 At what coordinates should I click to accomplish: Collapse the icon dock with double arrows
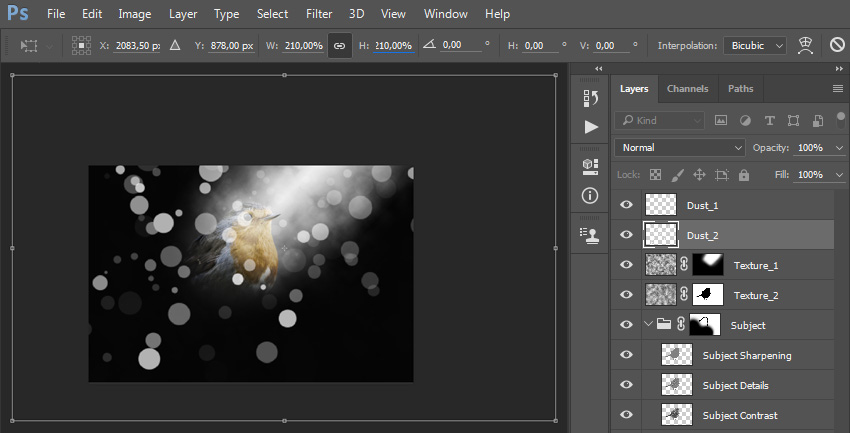[x=598, y=69]
